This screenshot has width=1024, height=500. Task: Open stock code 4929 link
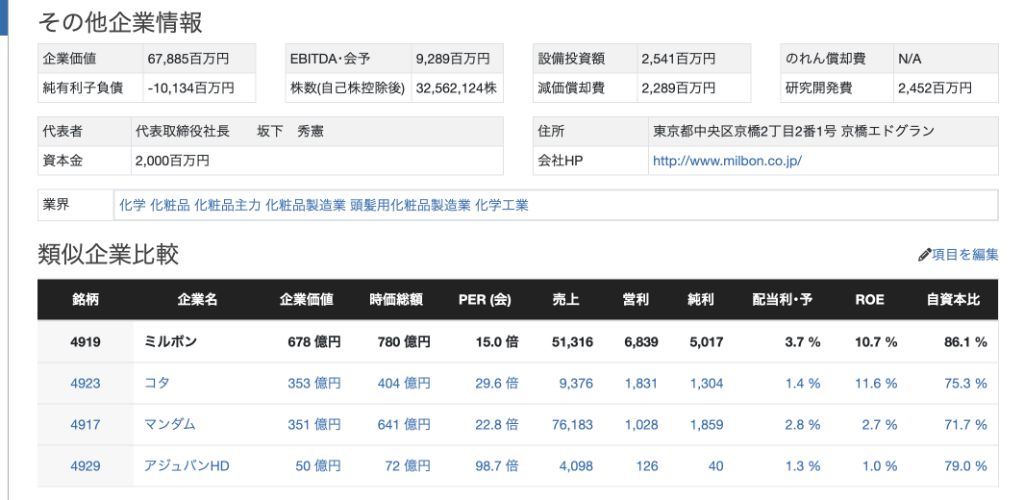pos(86,466)
